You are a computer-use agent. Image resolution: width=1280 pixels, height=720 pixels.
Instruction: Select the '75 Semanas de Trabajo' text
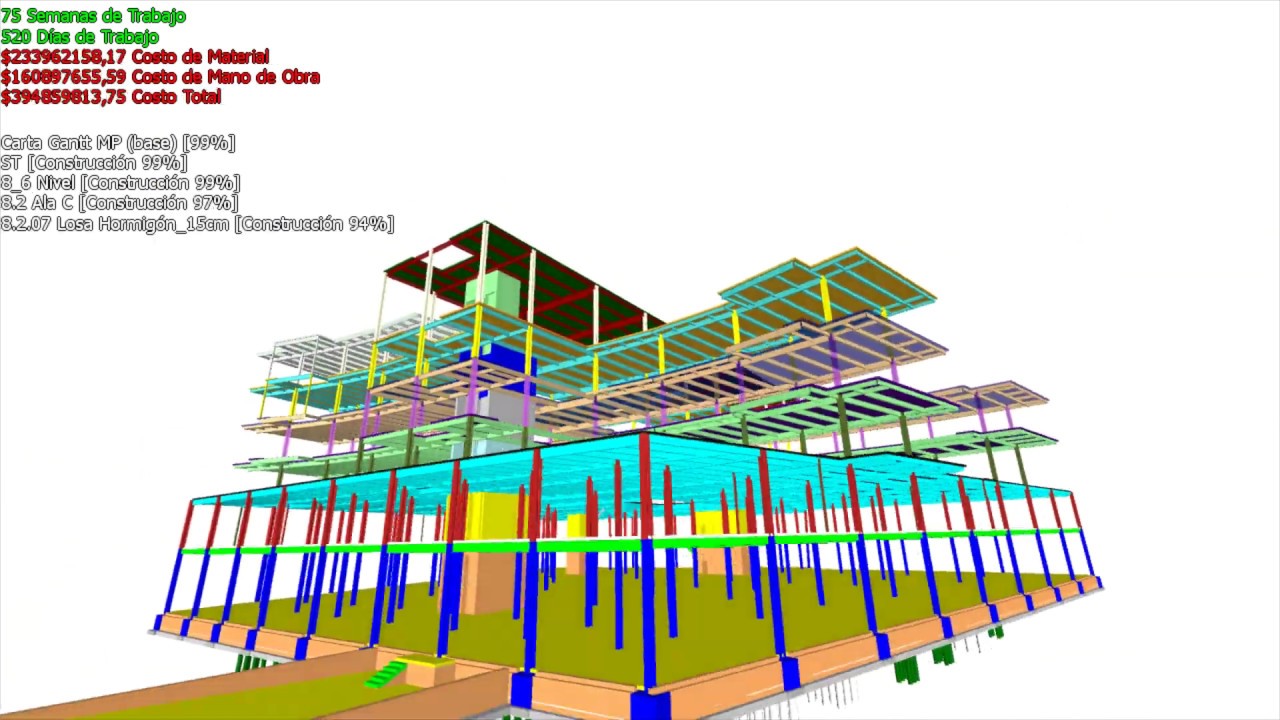[93, 16]
